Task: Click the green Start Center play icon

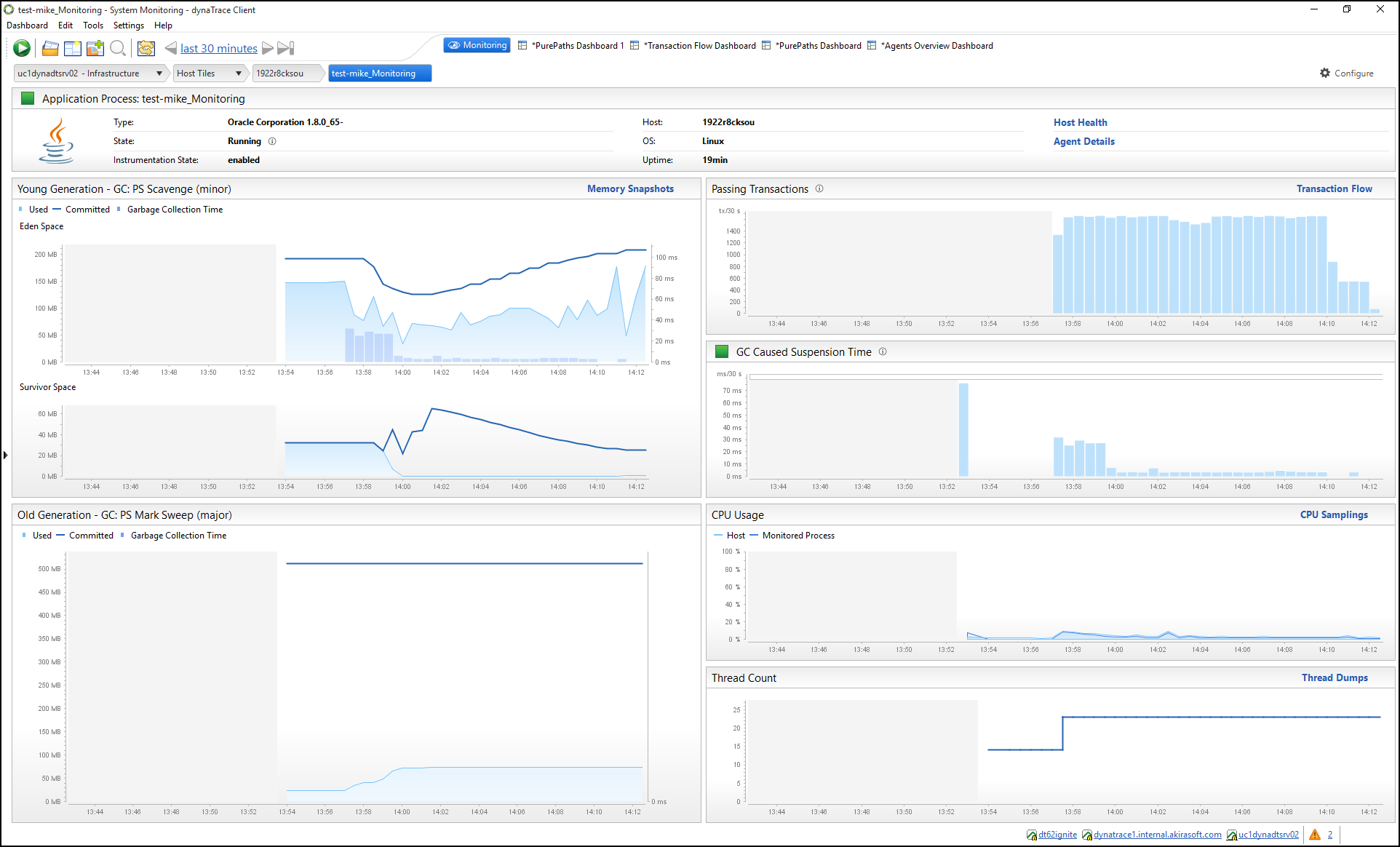Action: pos(22,48)
